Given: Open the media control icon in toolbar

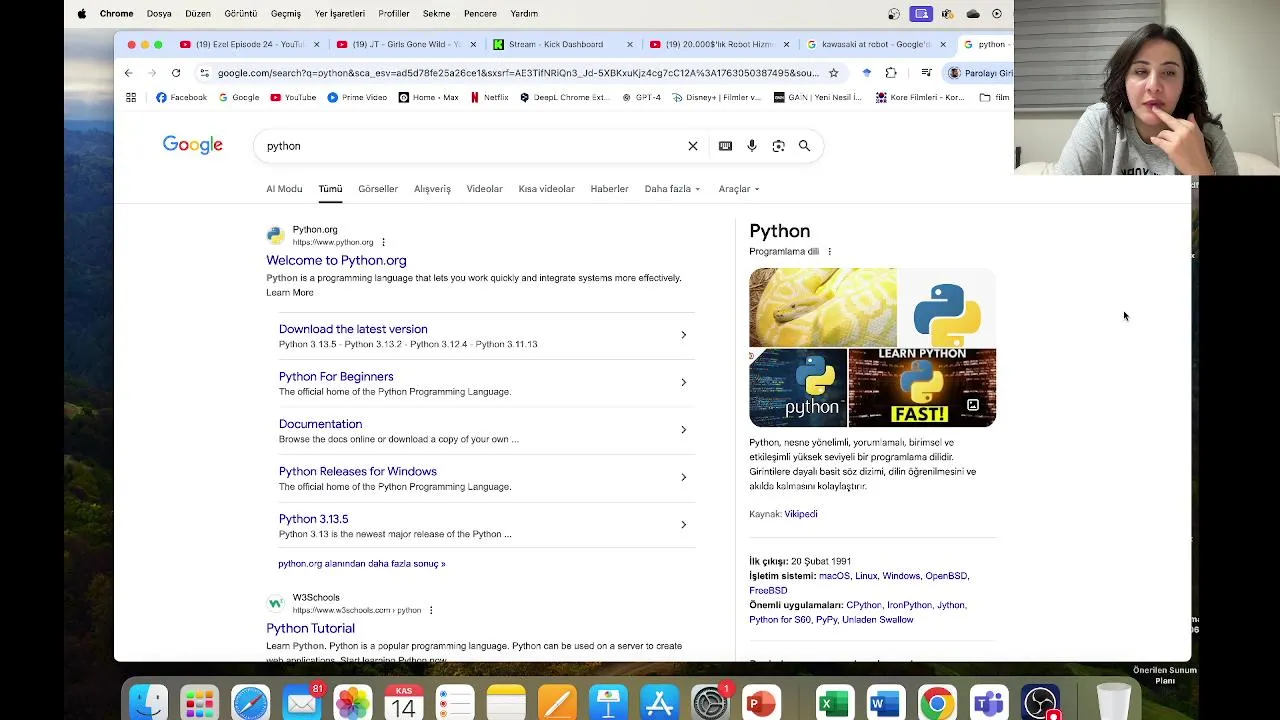Looking at the screenshot, I should [x=926, y=73].
